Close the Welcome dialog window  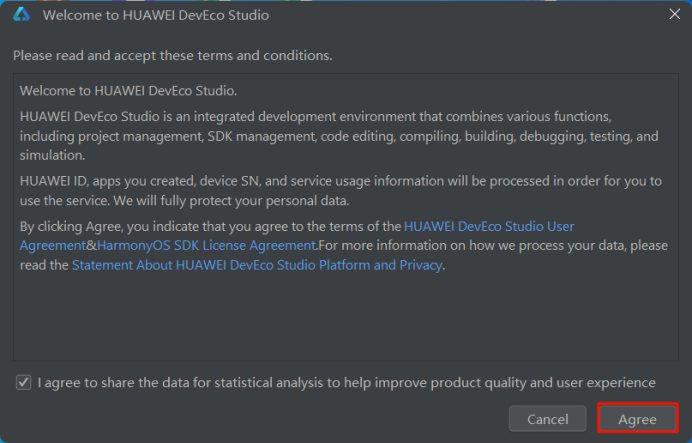(674, 14)
